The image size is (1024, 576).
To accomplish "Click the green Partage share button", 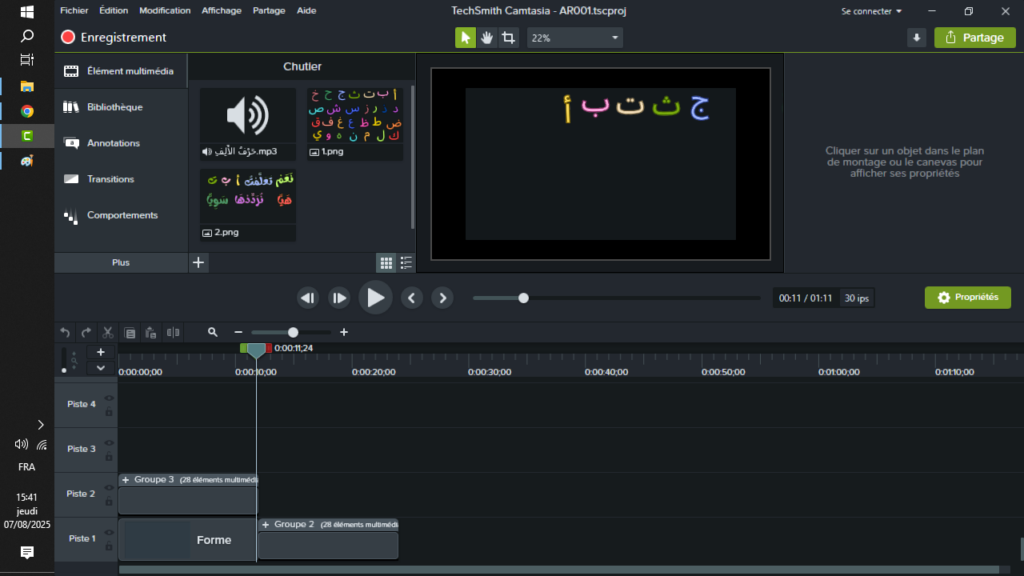I will coord(974,38).
